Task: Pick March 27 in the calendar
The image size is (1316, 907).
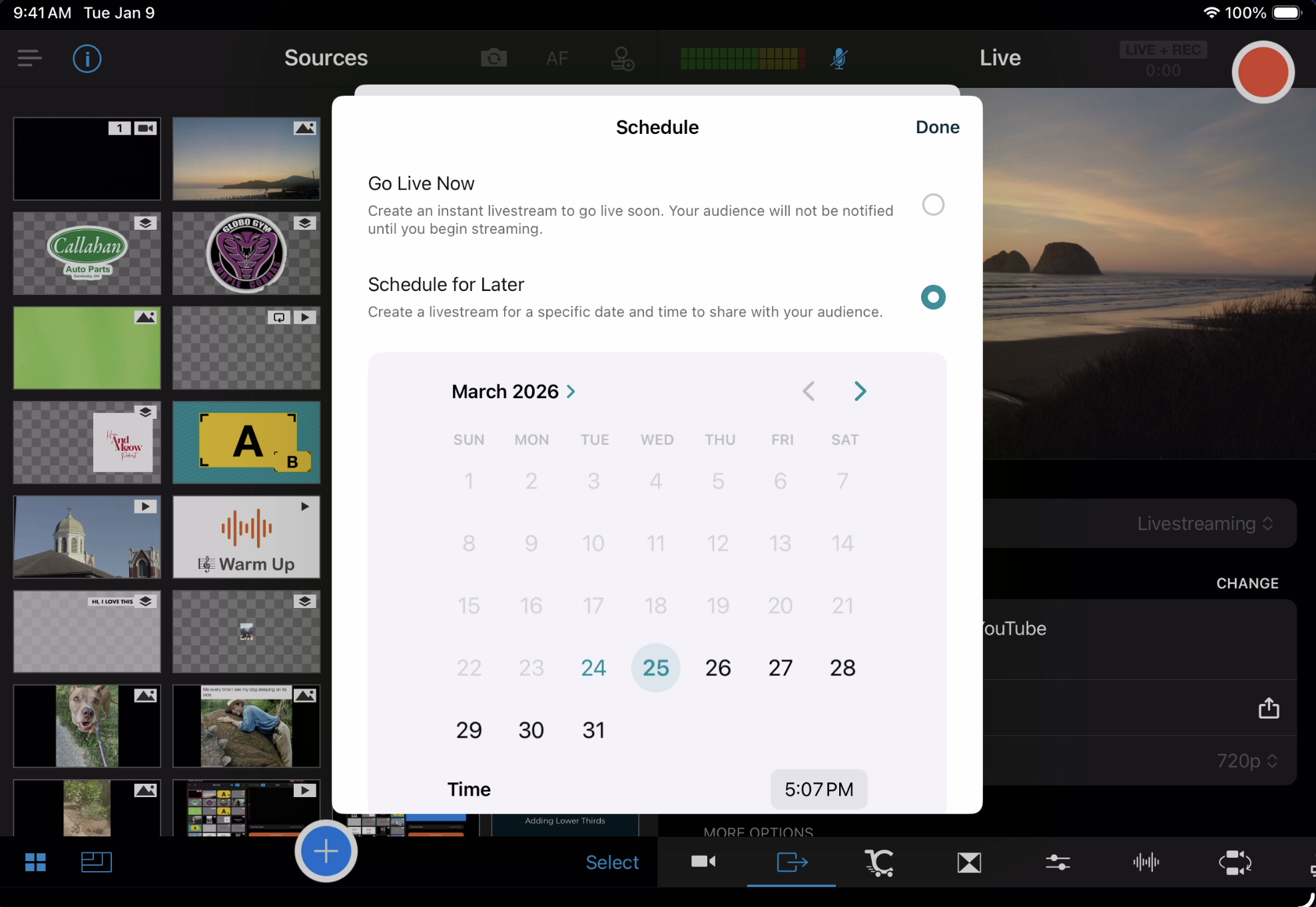Action: (x=780, y=668)
